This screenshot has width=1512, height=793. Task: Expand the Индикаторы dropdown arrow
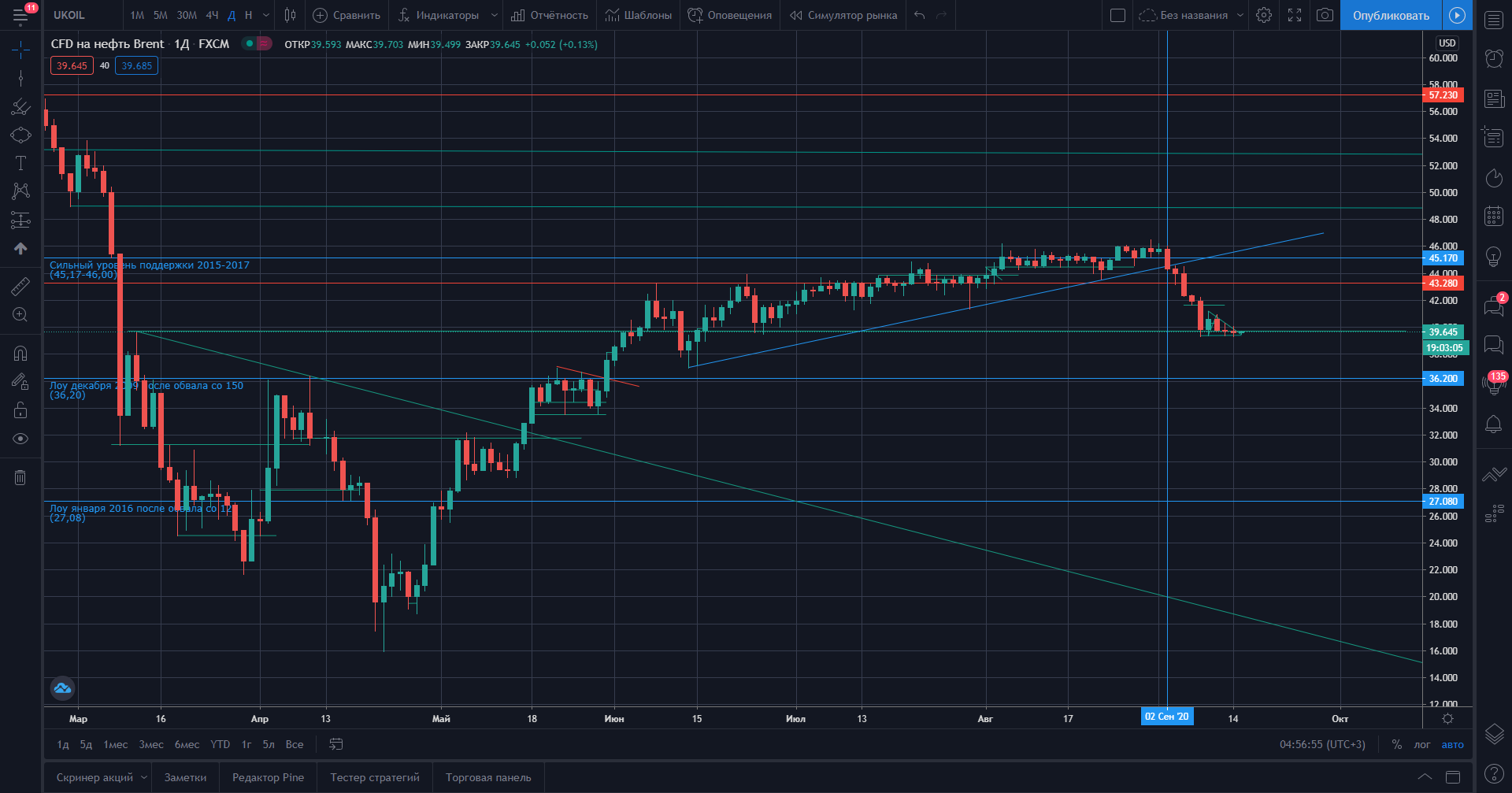[x=494, y=15]
